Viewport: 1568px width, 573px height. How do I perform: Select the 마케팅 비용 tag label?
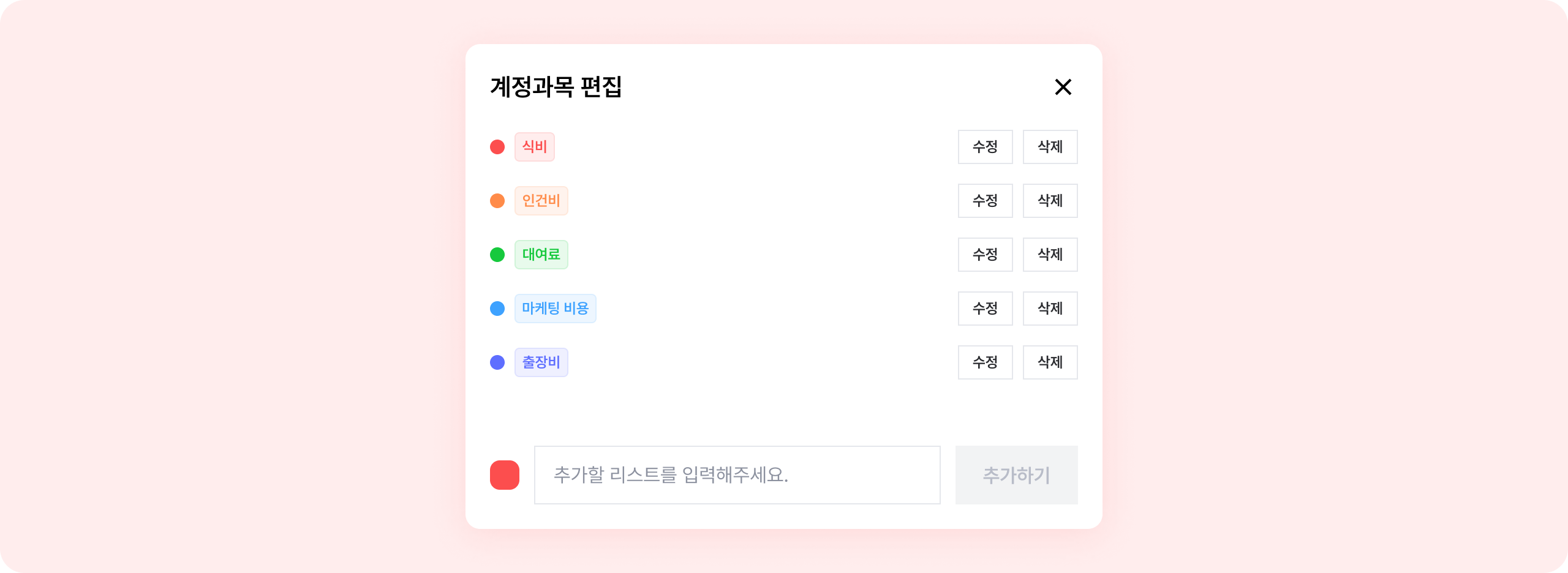click(555, 309)
